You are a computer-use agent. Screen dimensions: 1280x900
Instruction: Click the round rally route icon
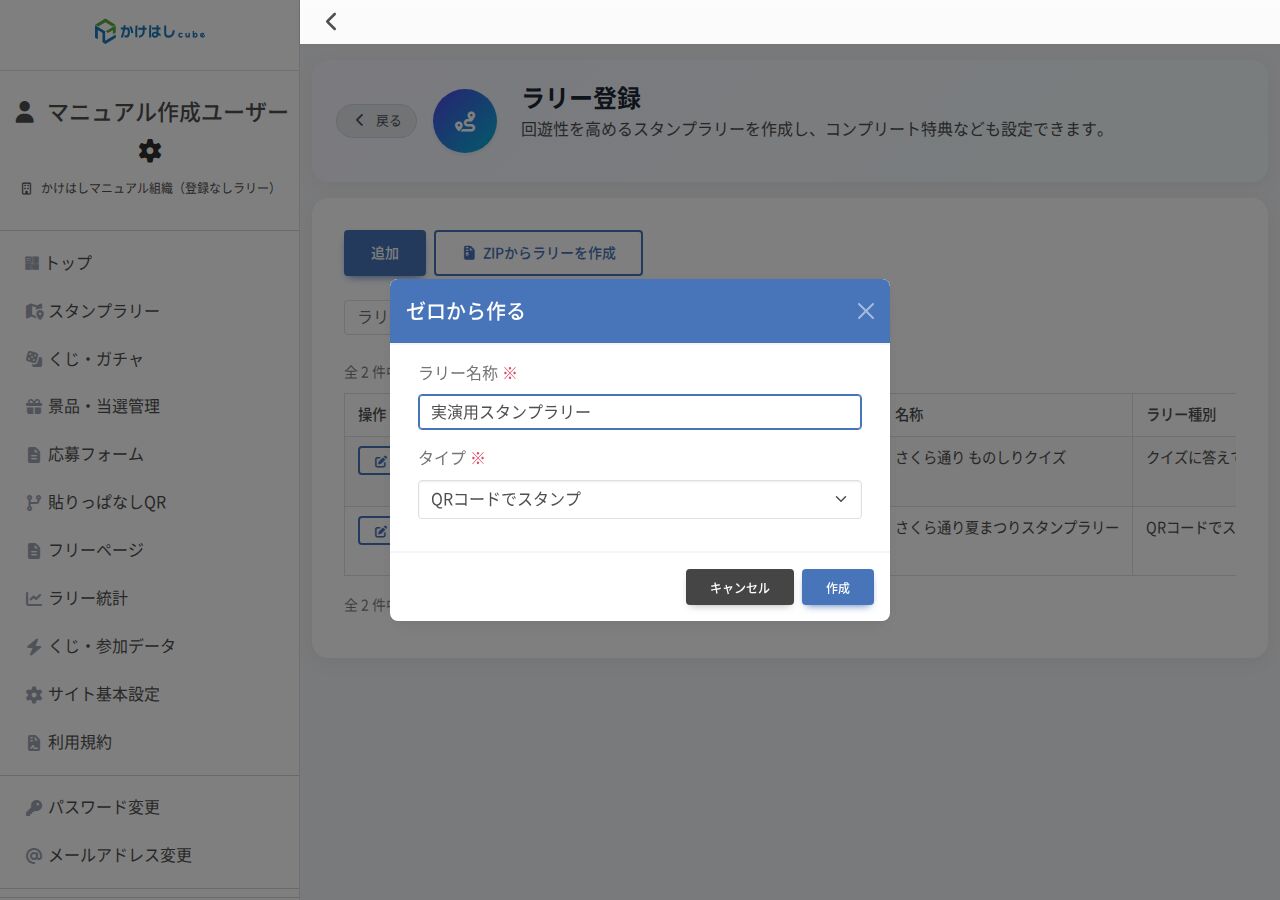tap(465, 121)
